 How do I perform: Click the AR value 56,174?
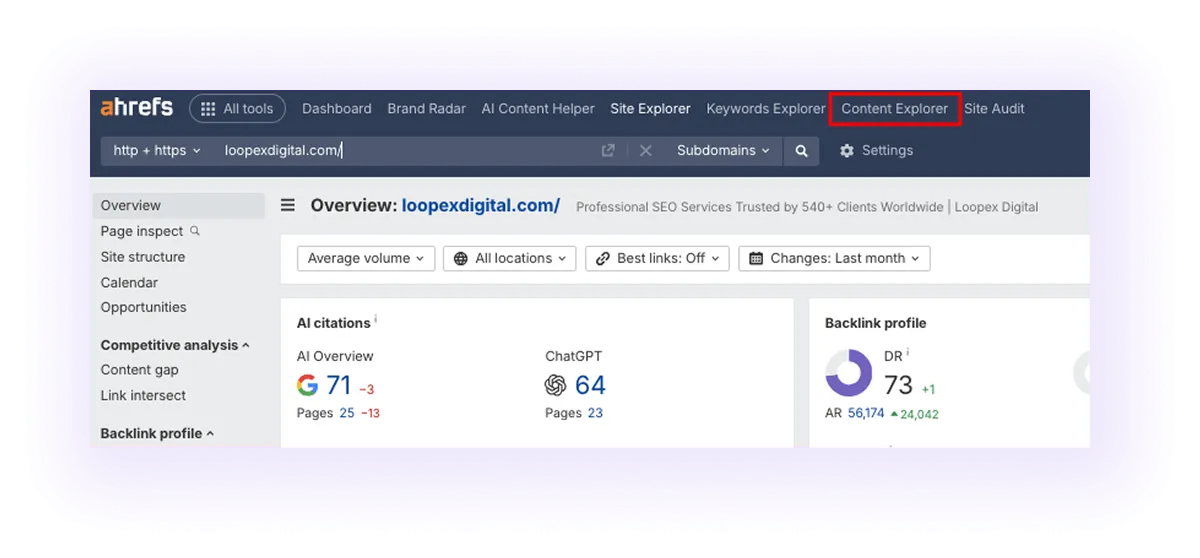(866, 413)
